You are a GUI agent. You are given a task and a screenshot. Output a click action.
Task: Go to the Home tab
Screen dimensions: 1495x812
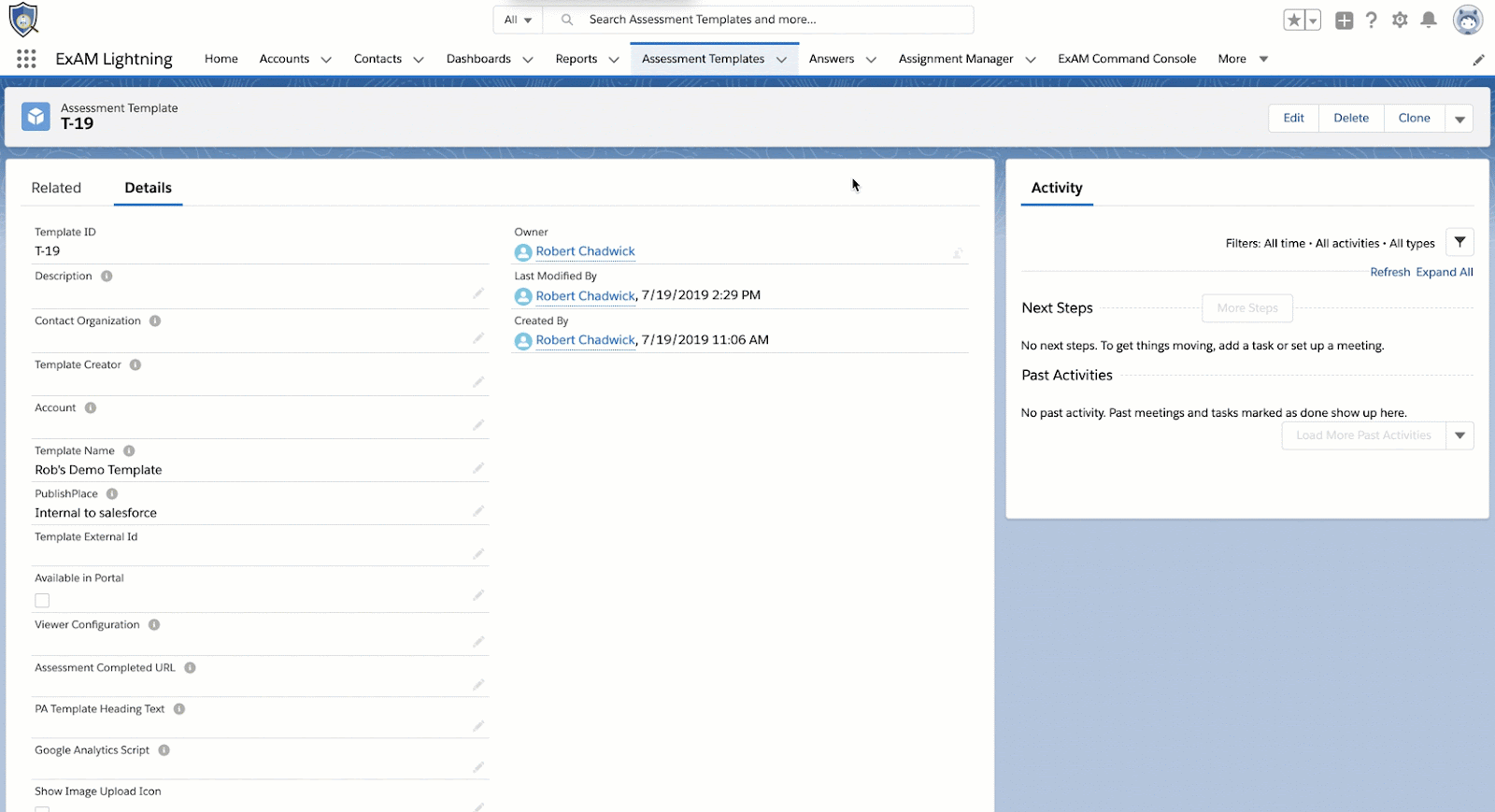pos(221,59)
